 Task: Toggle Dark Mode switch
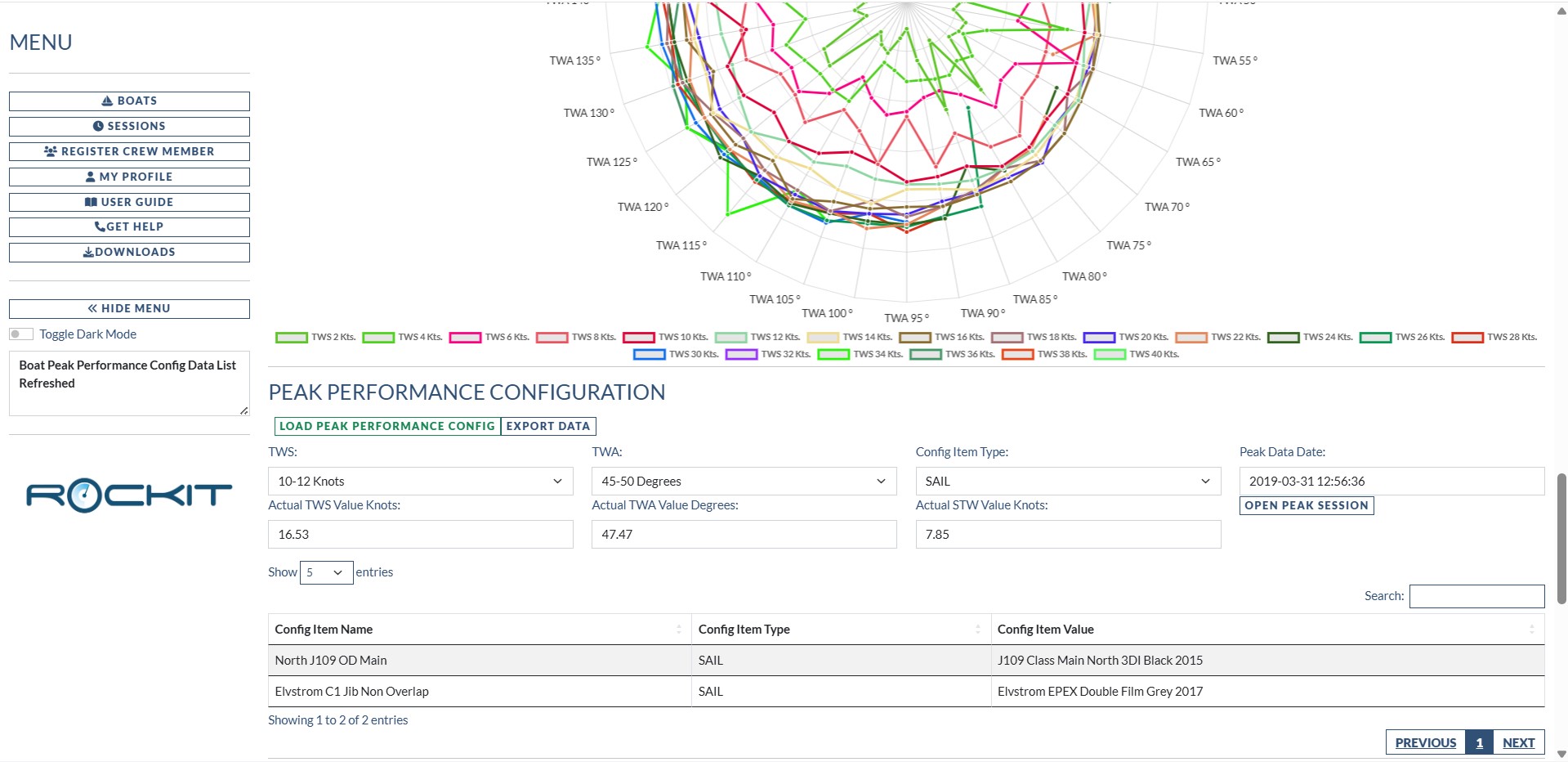click(x=21, y=334)
